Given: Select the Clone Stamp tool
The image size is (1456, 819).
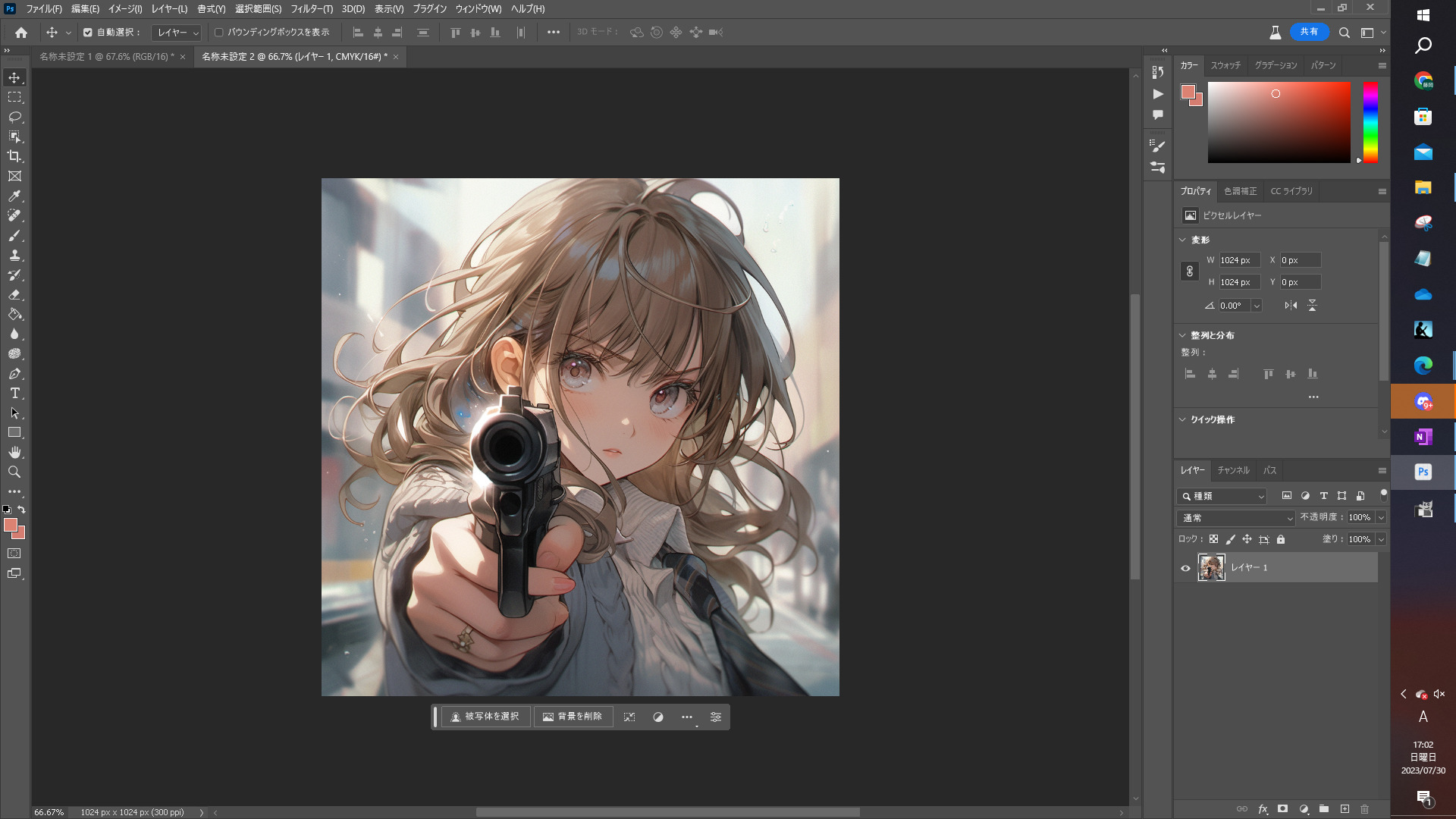Looking at the screenshot, I should 14,255.
